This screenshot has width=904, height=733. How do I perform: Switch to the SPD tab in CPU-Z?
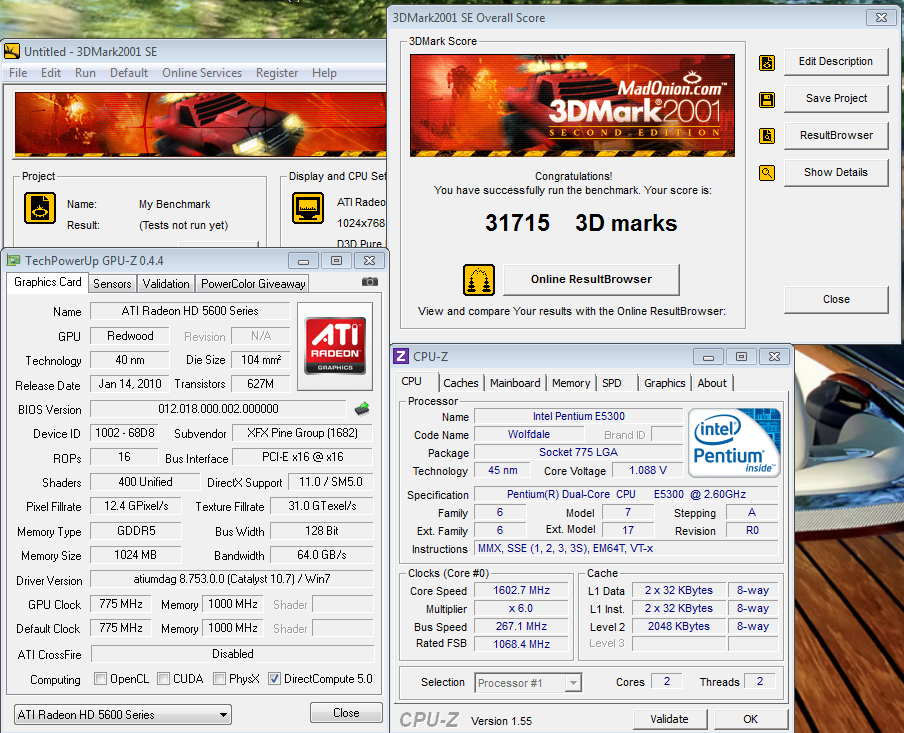(612, 383)
